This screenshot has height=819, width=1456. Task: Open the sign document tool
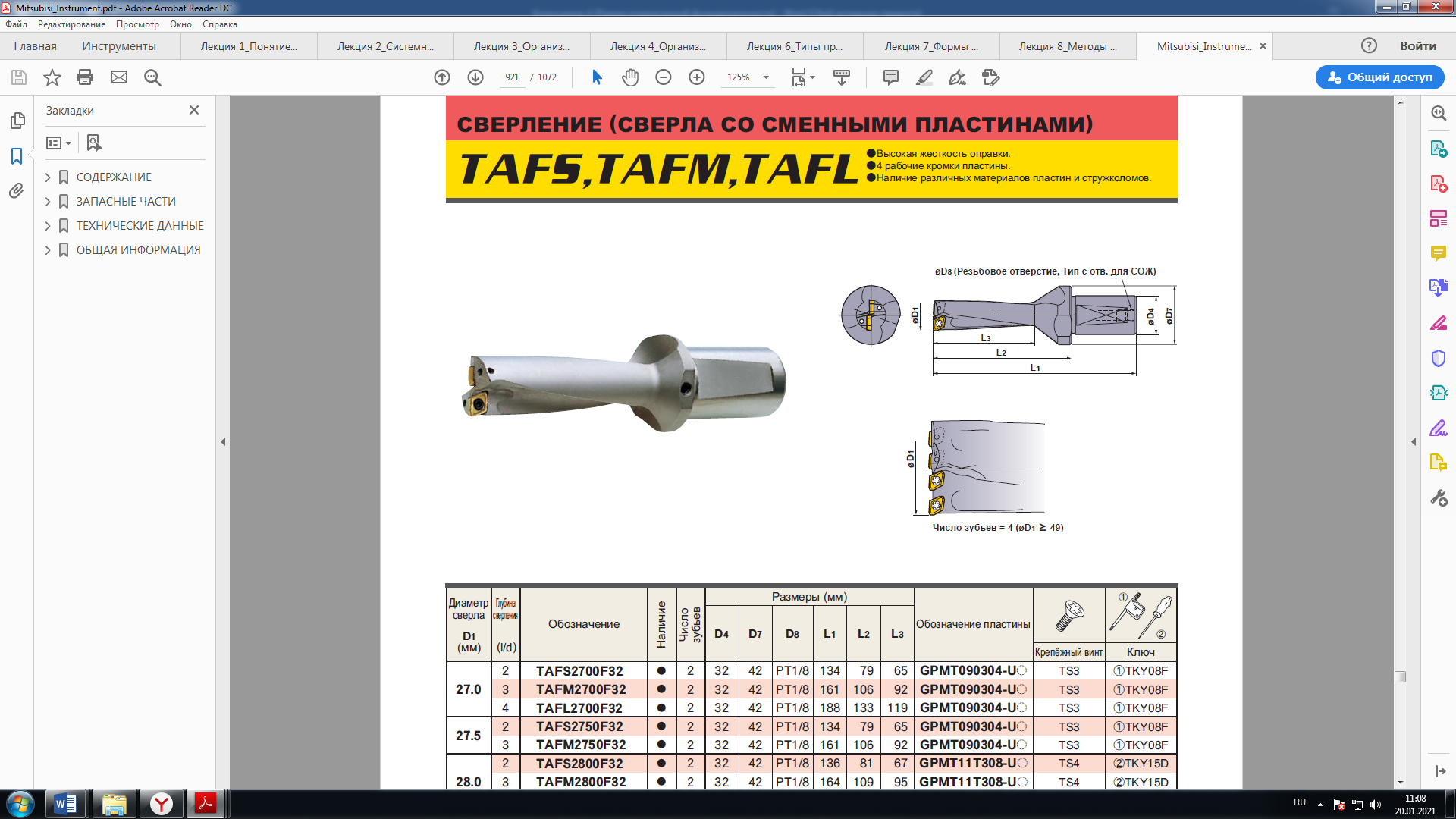958,77
